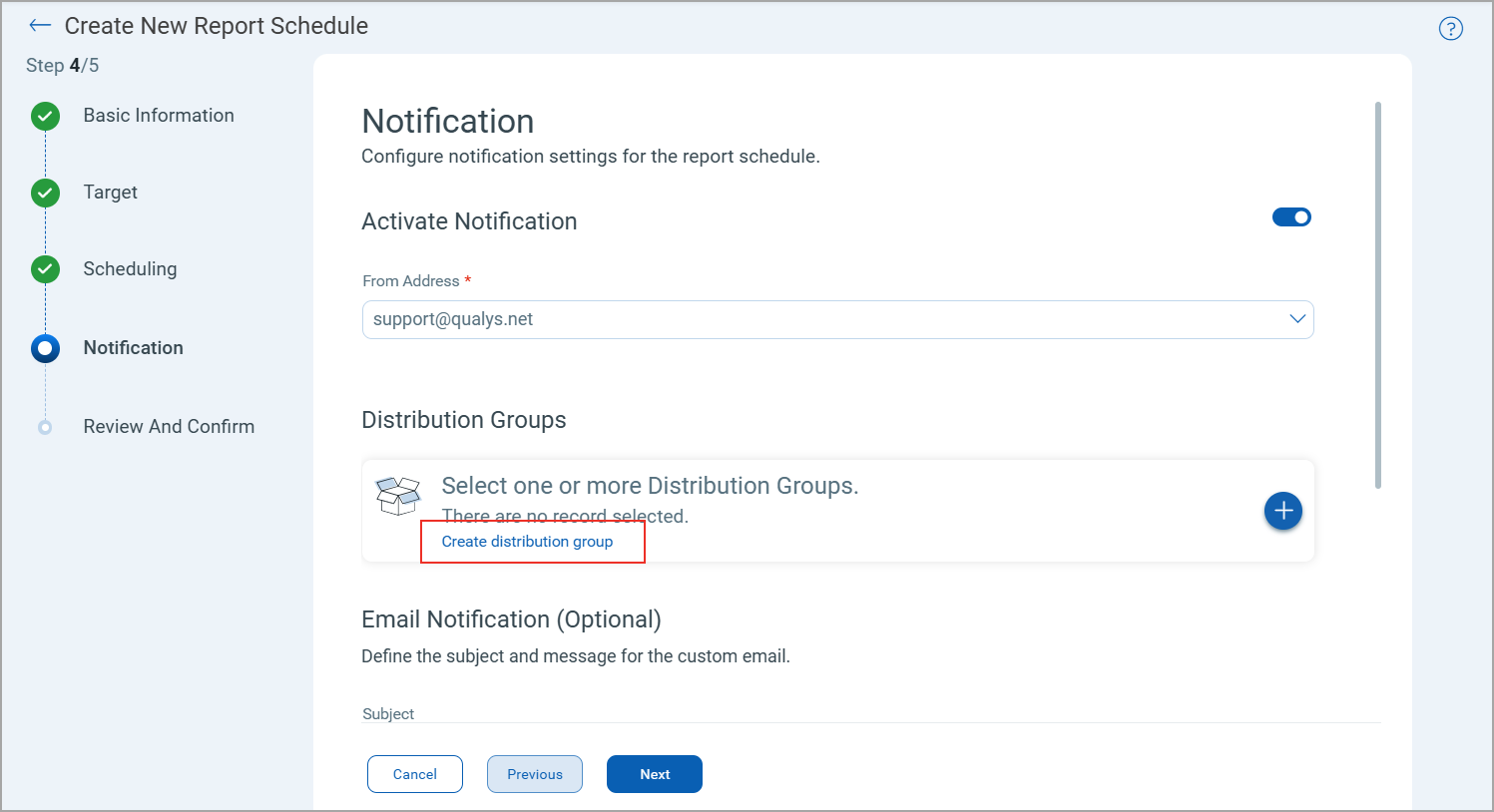Click the 'Step 4/5' indicator text
This screenshot has height=812, width=1494.
pyautogui.click(x=62, y=66)
